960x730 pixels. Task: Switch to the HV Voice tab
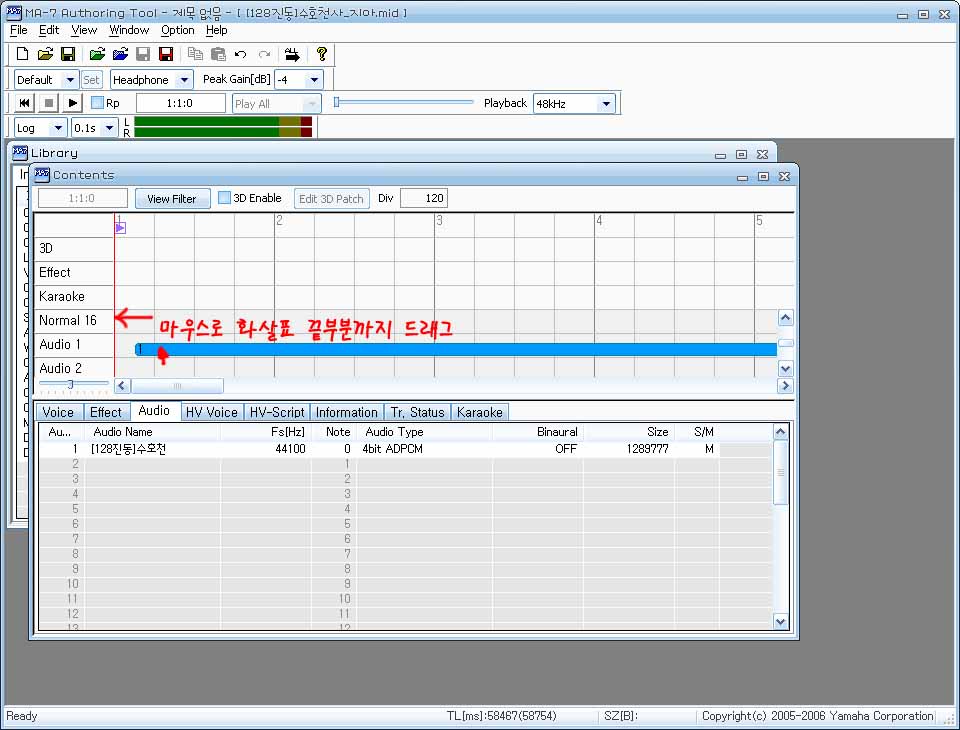click(x=212, y=412)
